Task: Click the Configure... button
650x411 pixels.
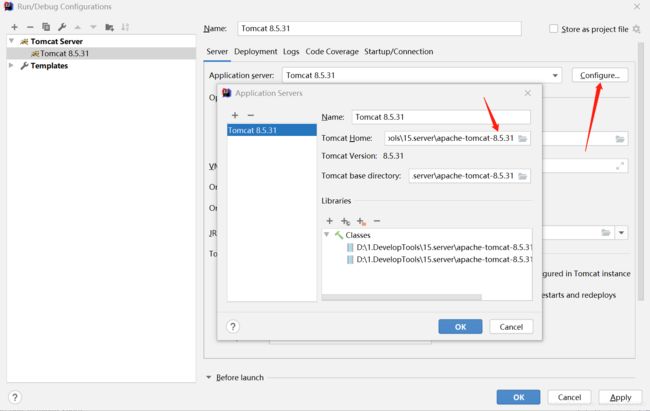Action: [x=600, y=75]
